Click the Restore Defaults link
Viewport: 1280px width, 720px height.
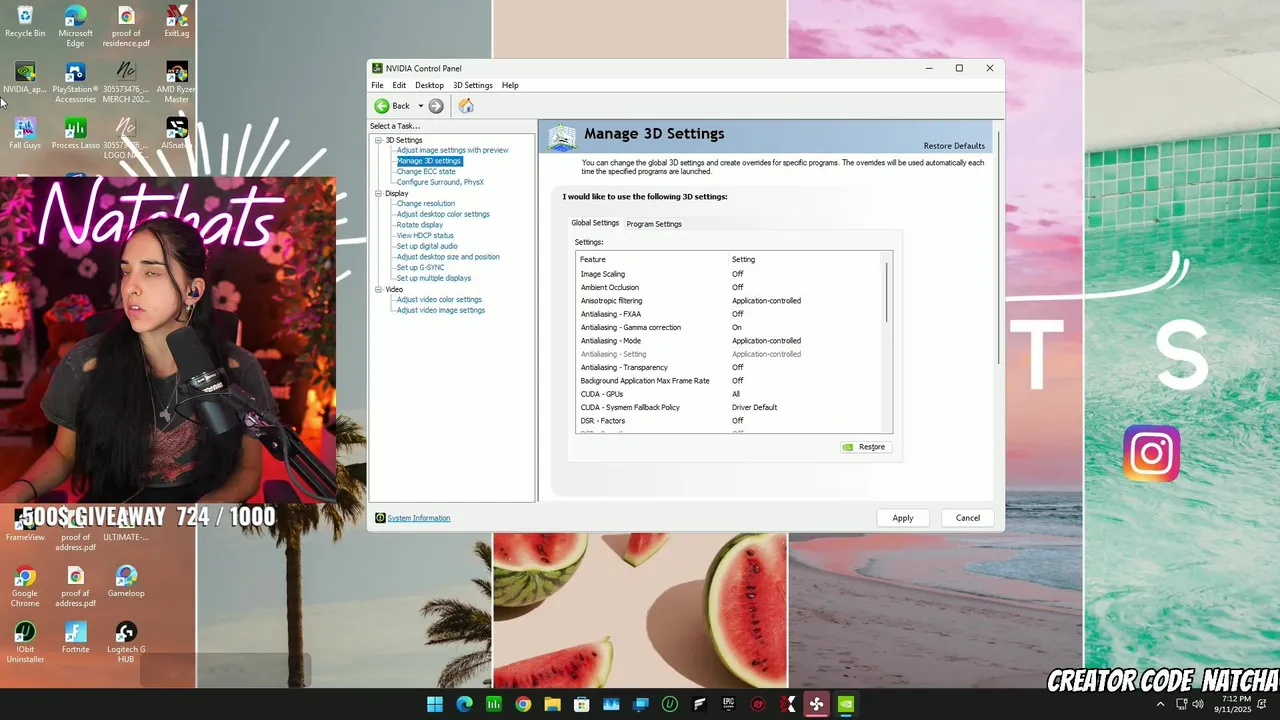click(954, 146)
